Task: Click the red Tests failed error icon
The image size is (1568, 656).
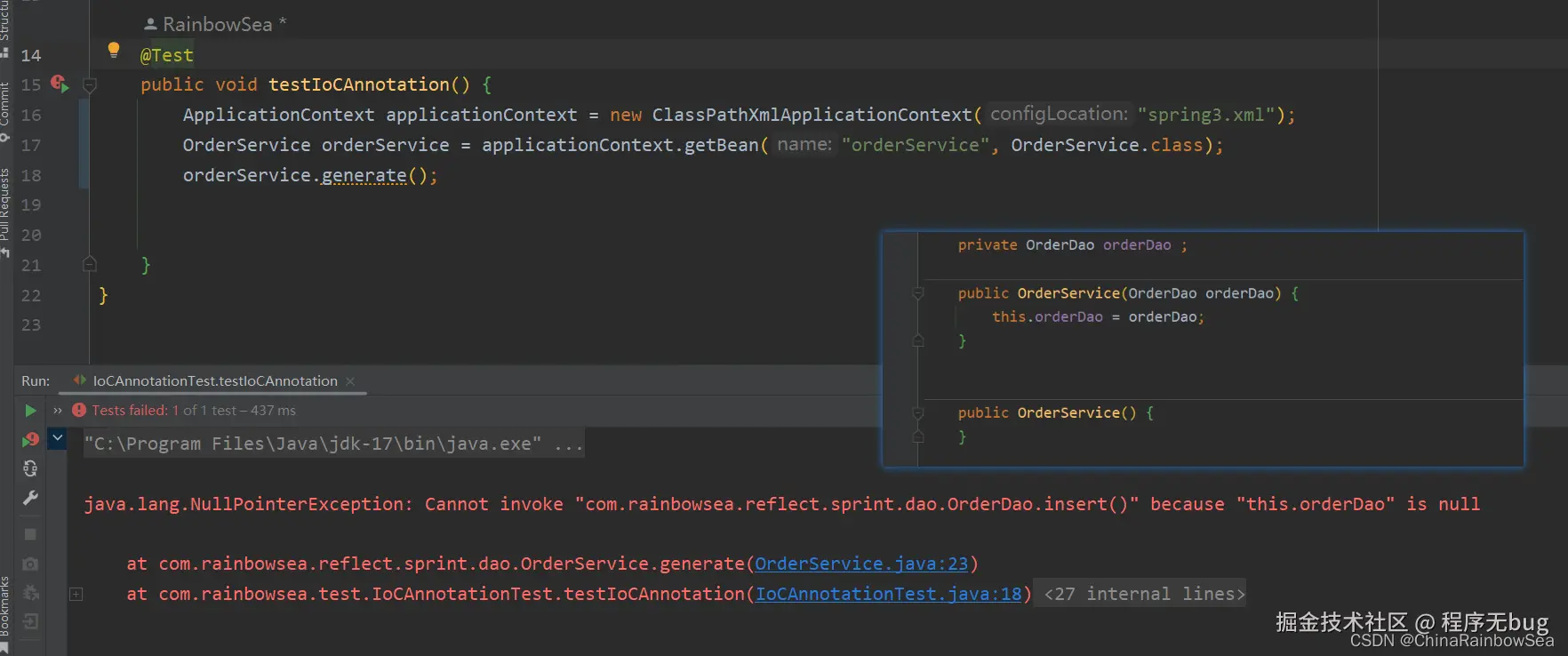Action: click(x=79, y=411)
